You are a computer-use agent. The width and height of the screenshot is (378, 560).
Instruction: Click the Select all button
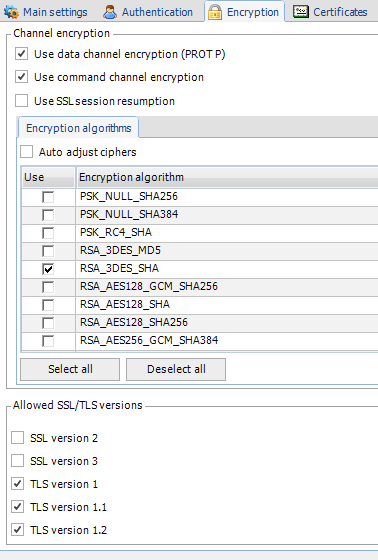70,369
